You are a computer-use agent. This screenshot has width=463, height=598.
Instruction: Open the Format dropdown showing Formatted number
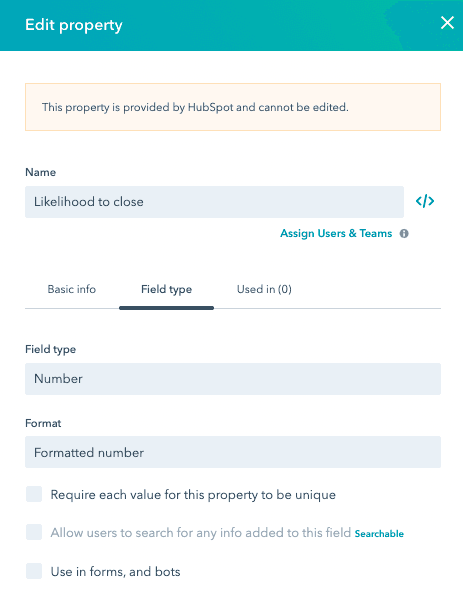tap(233, 452)
